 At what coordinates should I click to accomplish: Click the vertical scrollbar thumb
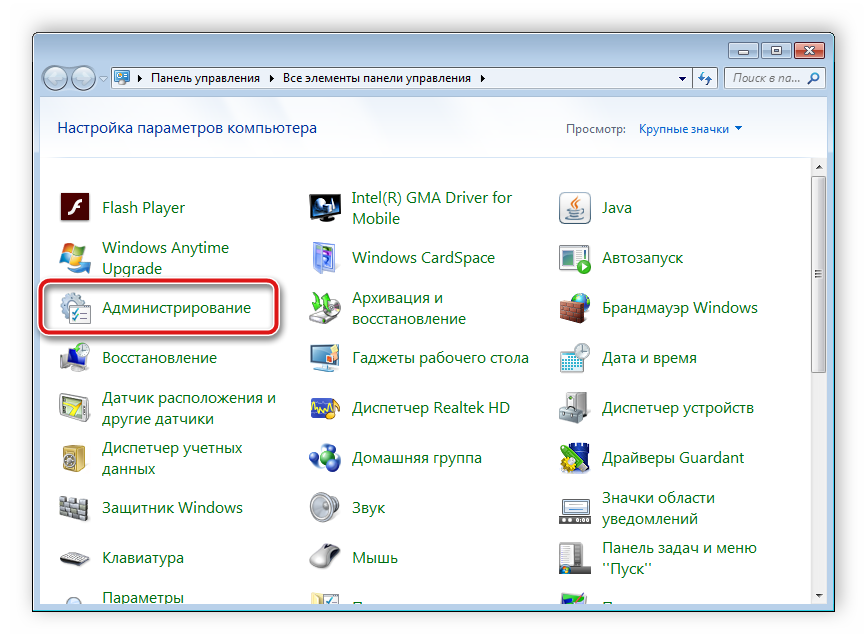[819, 275]
